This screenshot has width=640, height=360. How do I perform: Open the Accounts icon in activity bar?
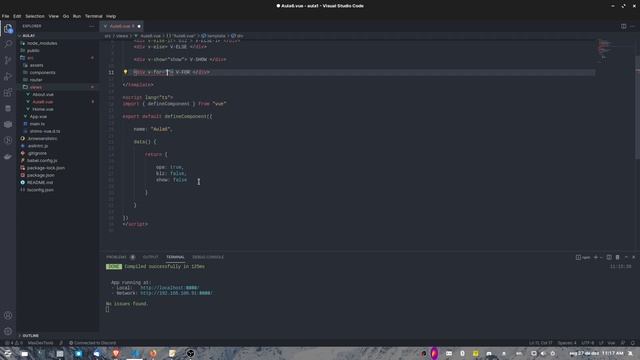8,315
